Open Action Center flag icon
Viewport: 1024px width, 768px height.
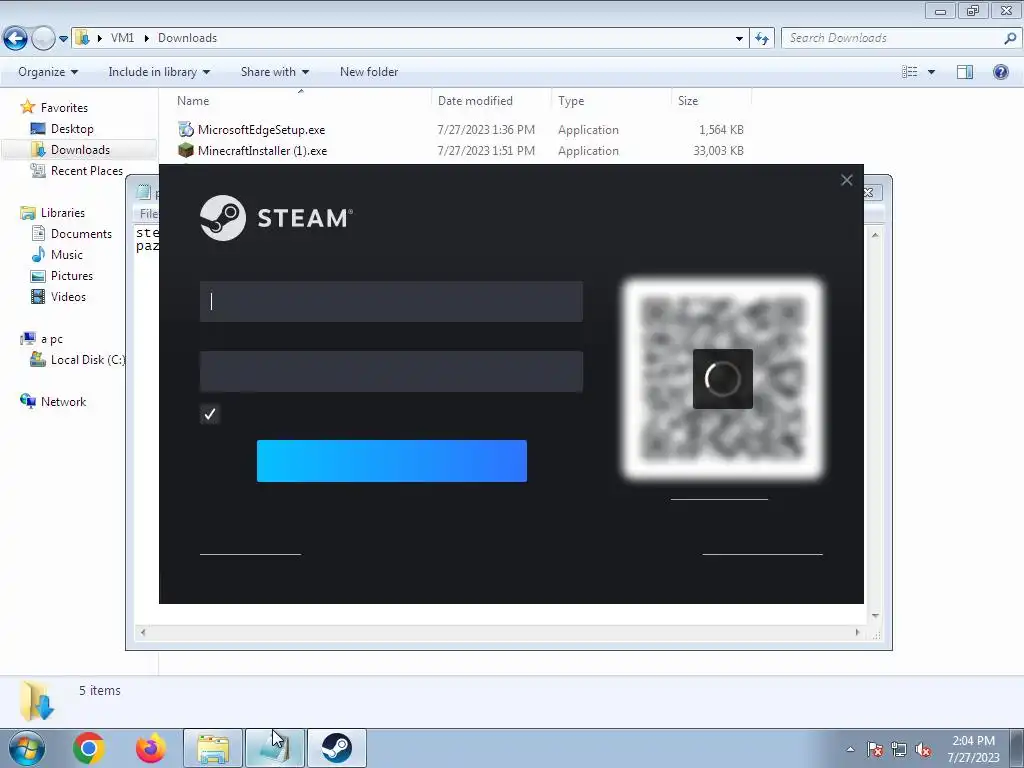coord(875,749)
